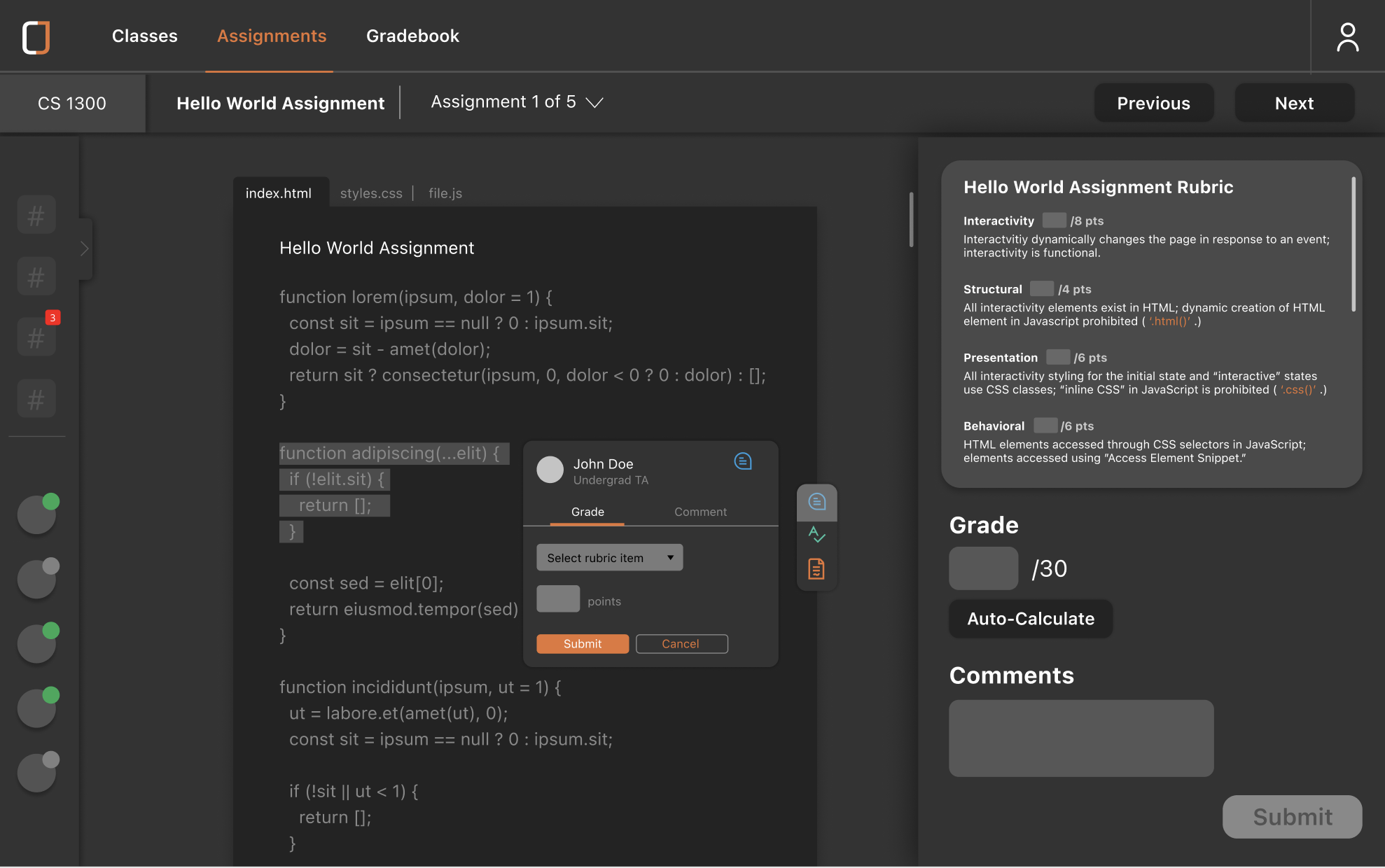Screen dimensions: 1385x868
Task: Select the grade check tool icon
Action: (816, 535)
